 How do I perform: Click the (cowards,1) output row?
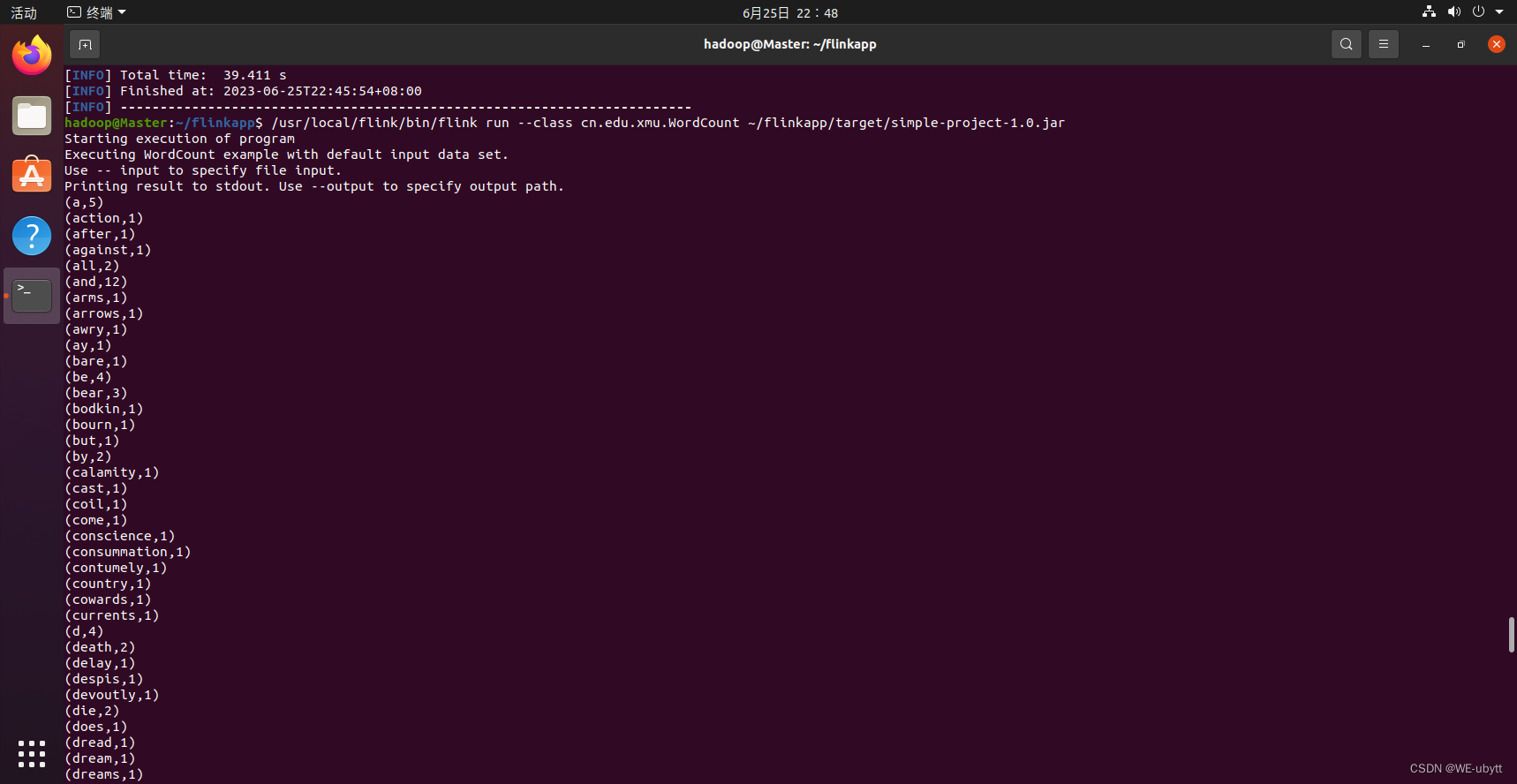108,599
